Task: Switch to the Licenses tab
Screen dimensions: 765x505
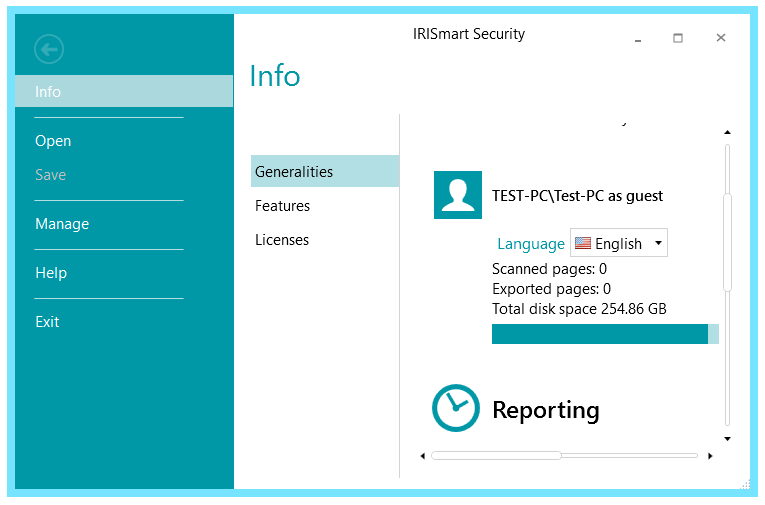Action: tap(282, 240)
